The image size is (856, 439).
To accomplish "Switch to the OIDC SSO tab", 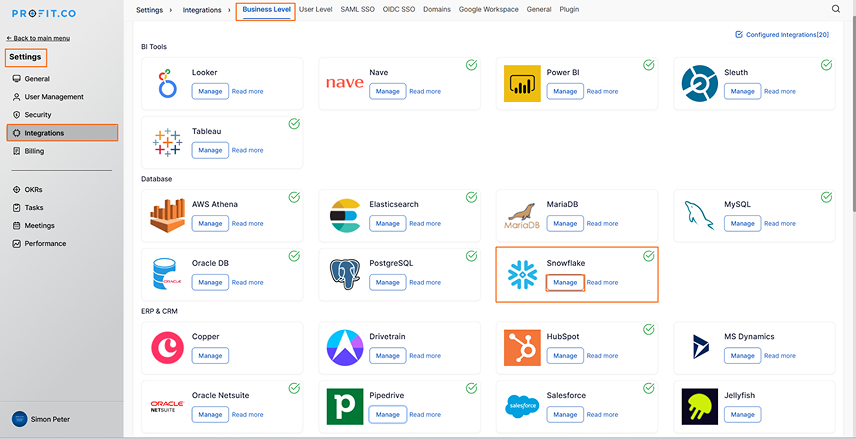I will tap(400, 9).
